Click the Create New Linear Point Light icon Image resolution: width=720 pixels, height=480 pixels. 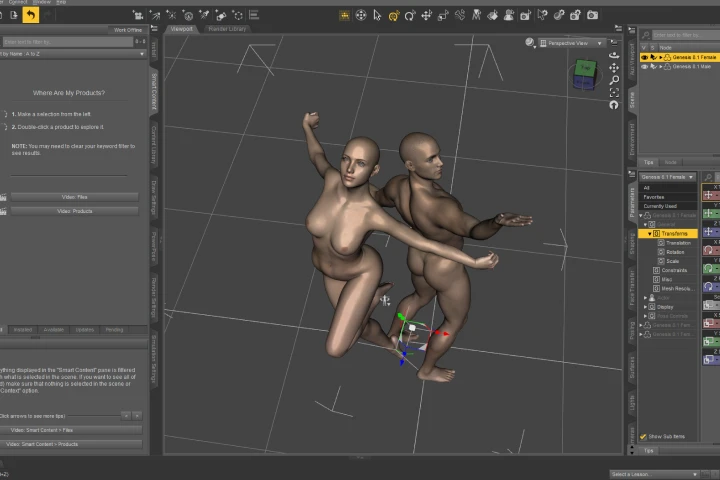tap(188, 15)
